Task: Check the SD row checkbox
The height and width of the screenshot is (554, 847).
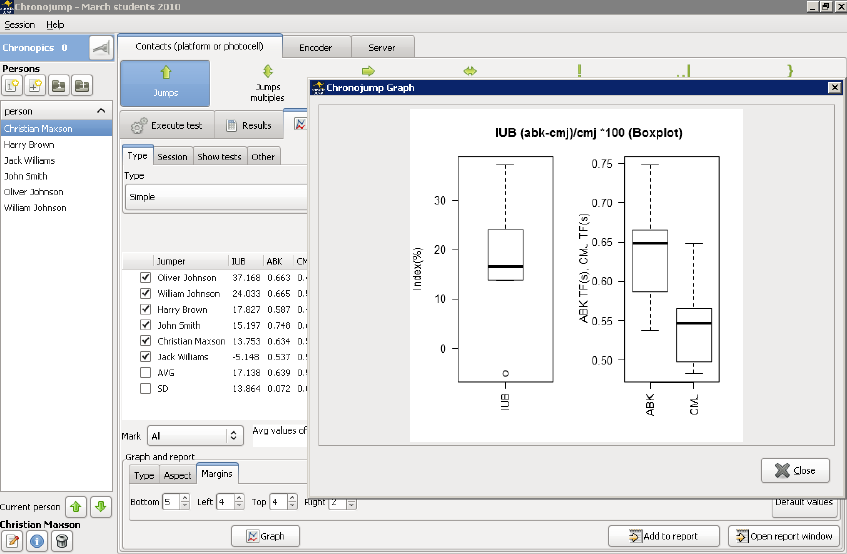Action: 145,388
